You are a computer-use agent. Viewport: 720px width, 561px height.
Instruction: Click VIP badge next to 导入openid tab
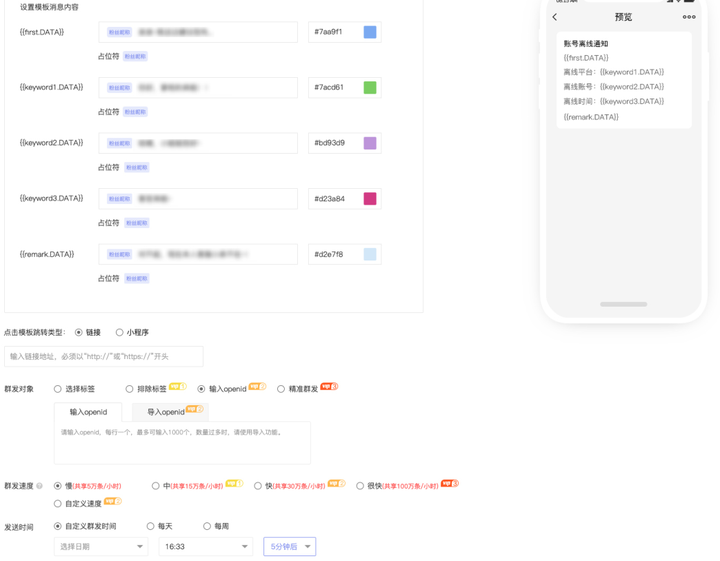tap(195, 409)
